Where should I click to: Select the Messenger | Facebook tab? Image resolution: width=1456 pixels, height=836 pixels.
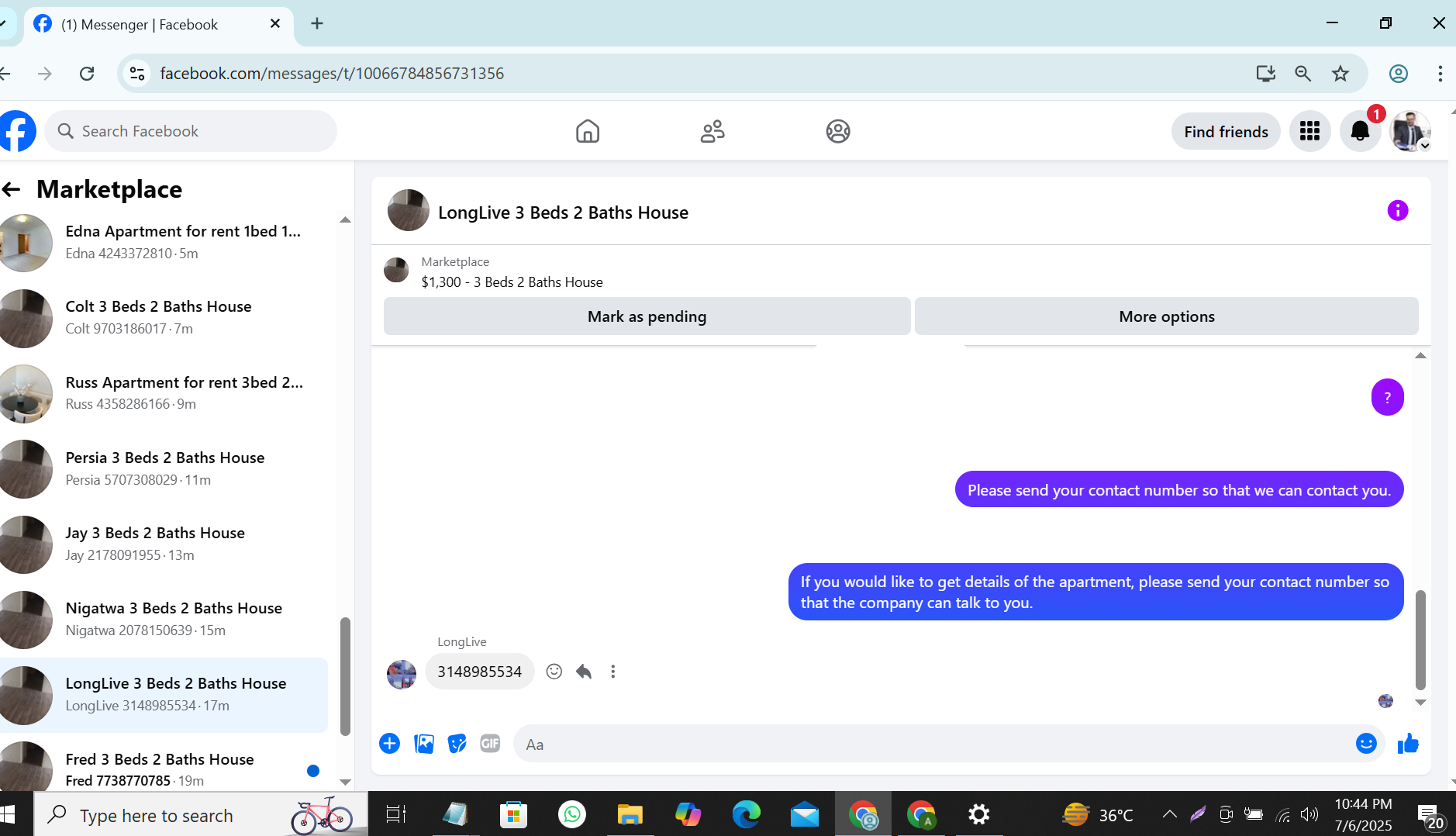click(x=159, y=24)
